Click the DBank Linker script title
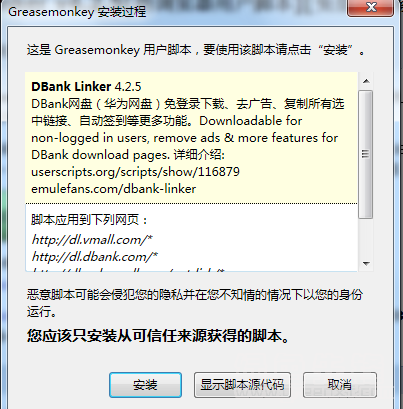The height and width of the screenshot is (409, 403). [71, 87]
